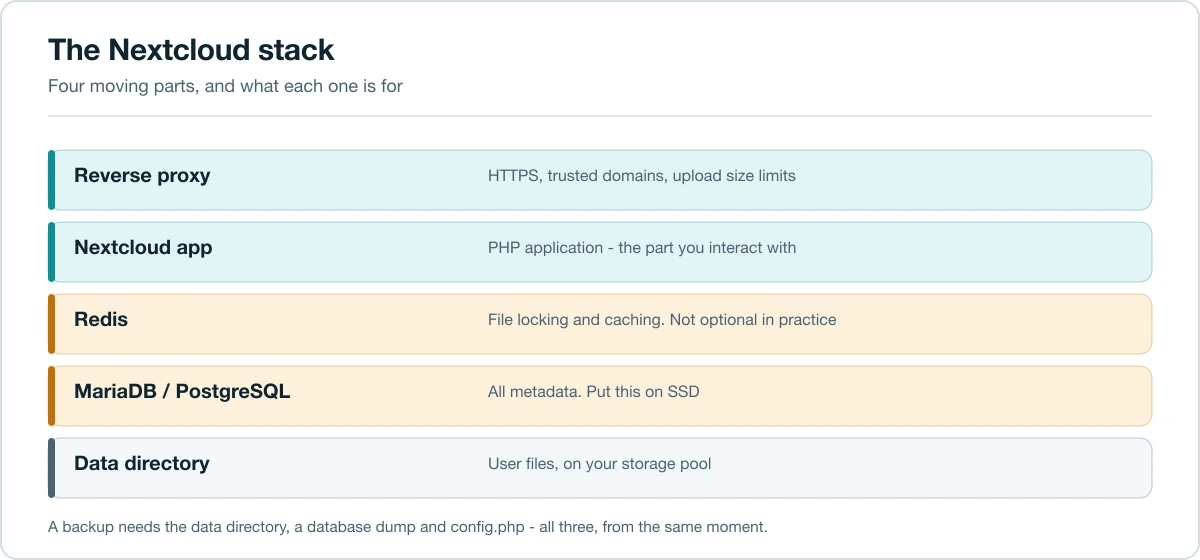Click "All metadata. Put this on SSD" text
1200x560 pixels.
594,392
